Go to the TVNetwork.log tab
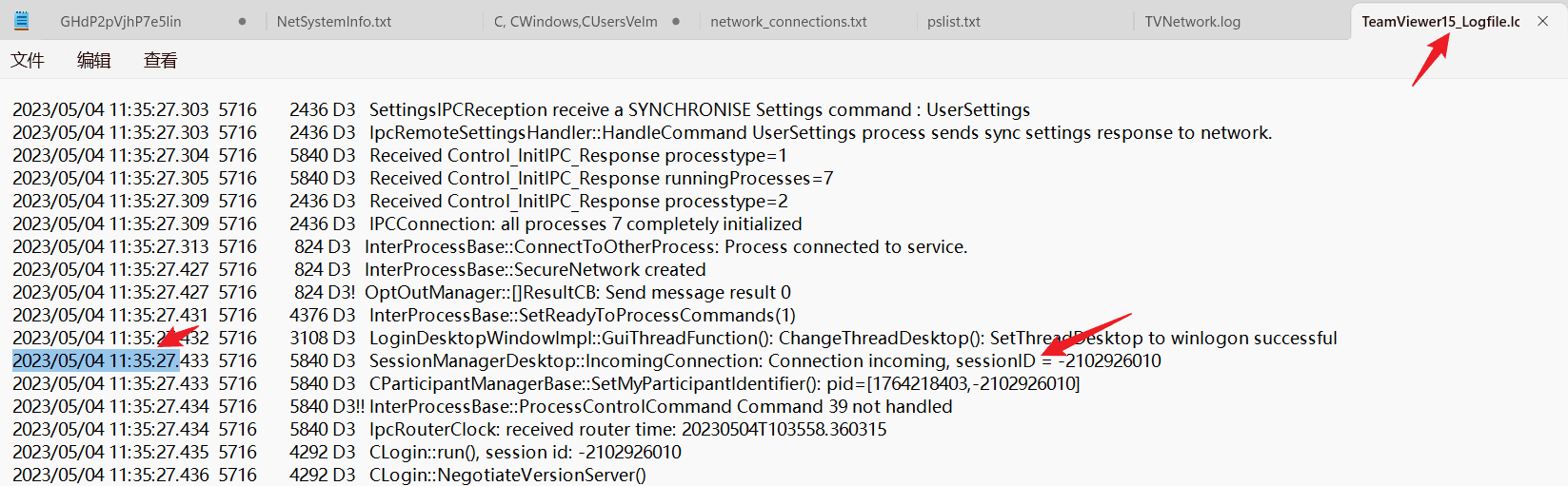Image resolution: width=1568 pixels, height=486 pixels. [x=1192, y=21]
